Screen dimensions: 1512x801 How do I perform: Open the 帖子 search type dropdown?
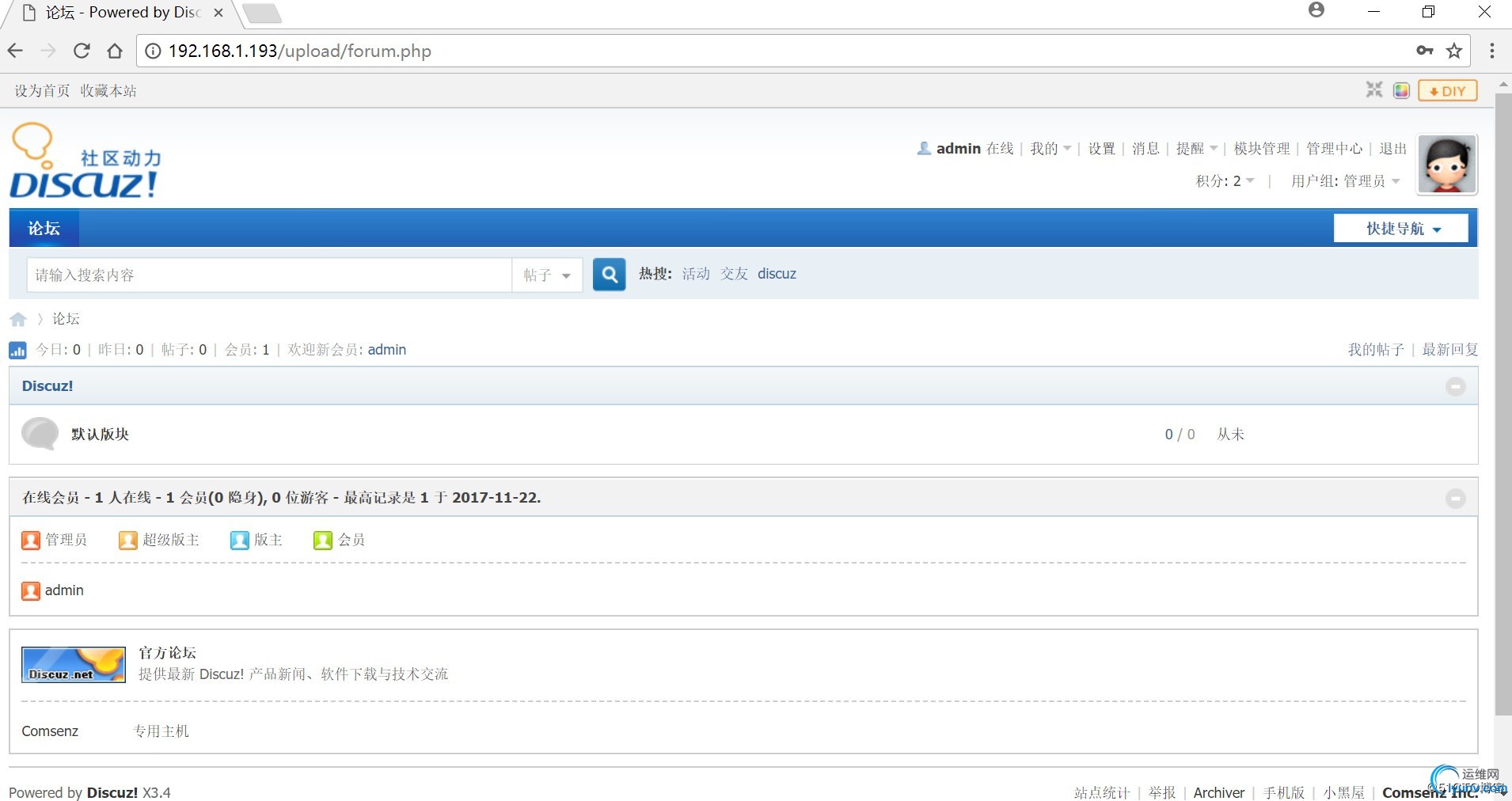click(x=547, y=275)
